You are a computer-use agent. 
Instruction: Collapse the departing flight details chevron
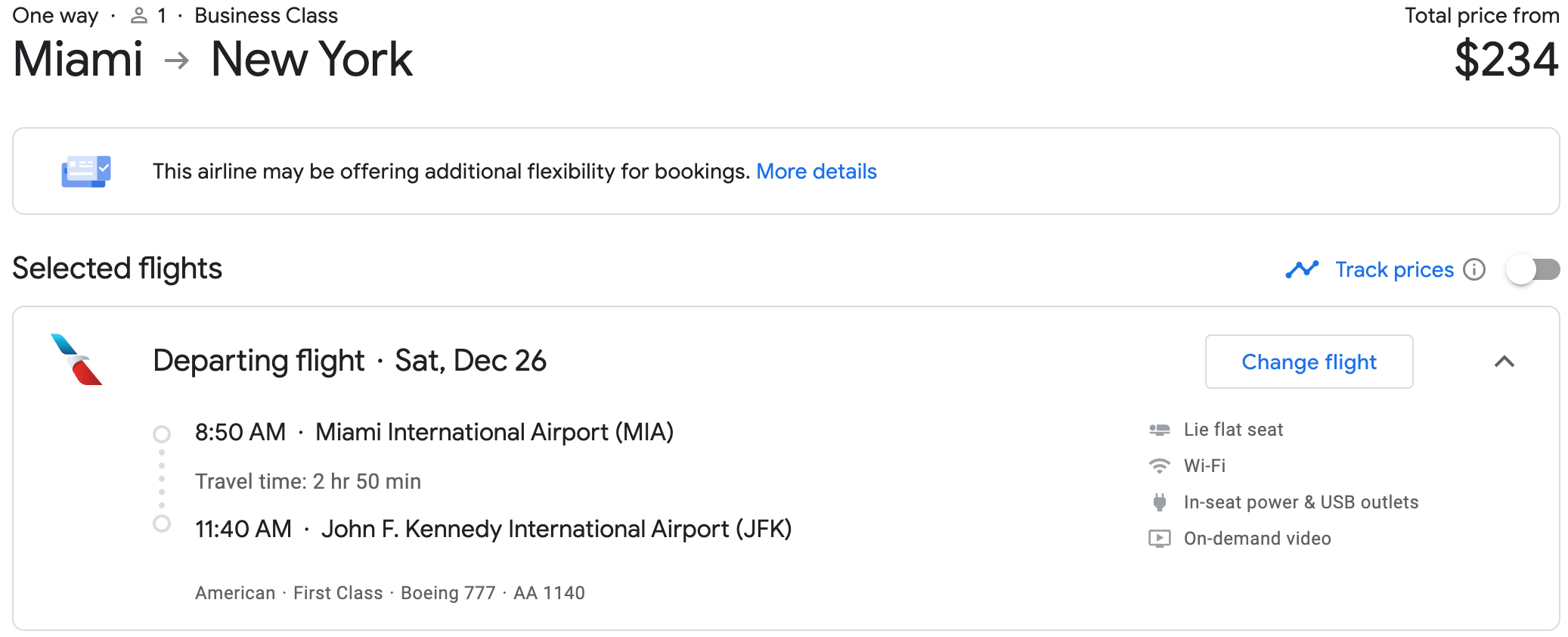[1504, 362]
